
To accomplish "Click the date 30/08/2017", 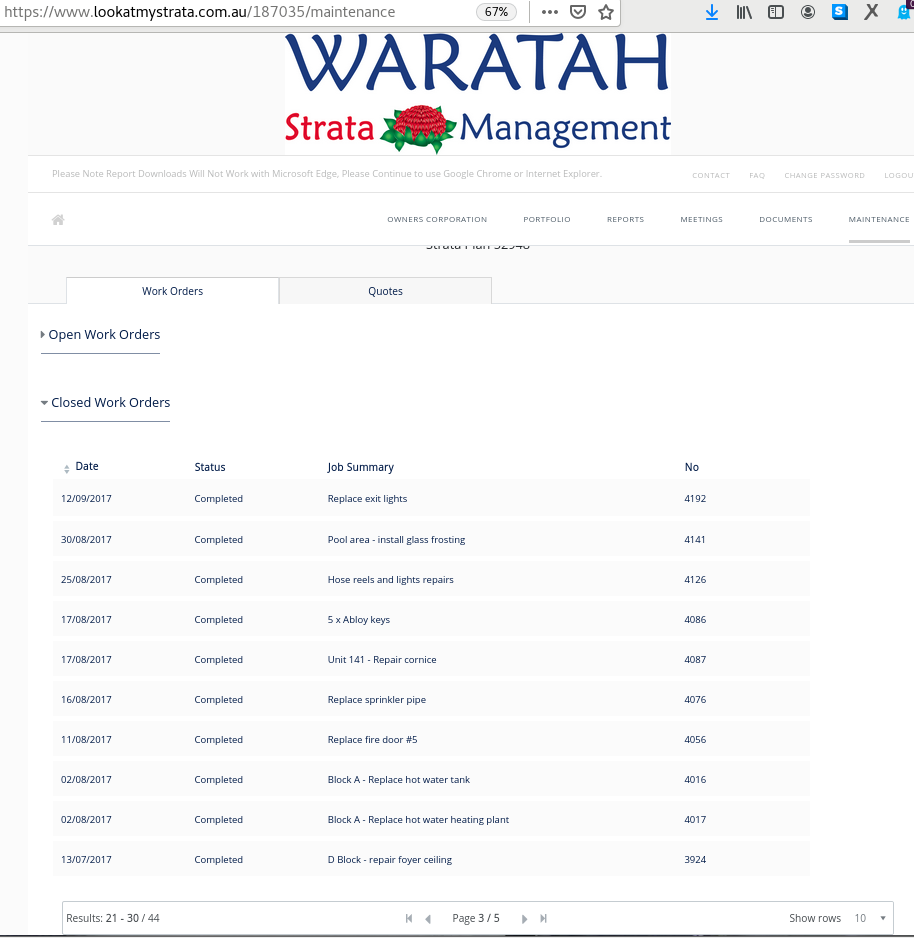I will point(86,540).
